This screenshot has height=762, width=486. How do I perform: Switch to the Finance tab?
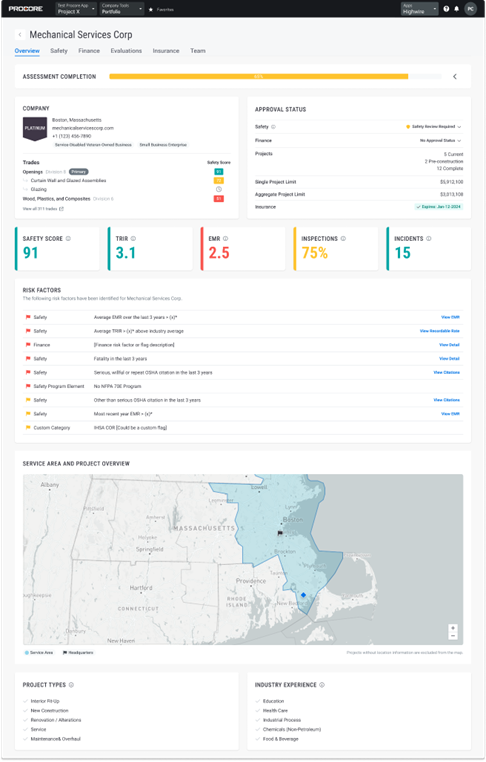89,51
